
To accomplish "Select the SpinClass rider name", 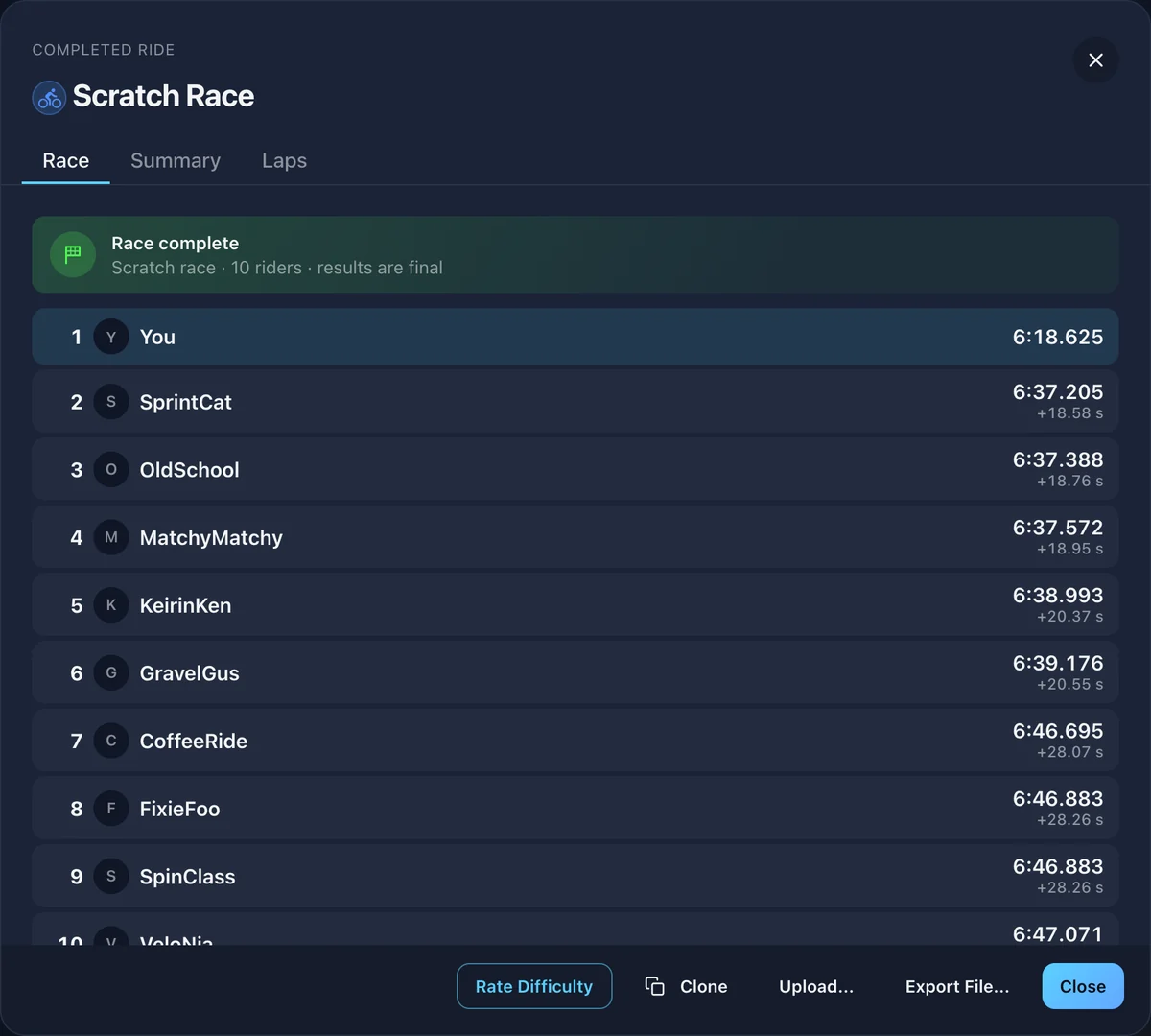I will pyautogui.click(x=188, y=877).
